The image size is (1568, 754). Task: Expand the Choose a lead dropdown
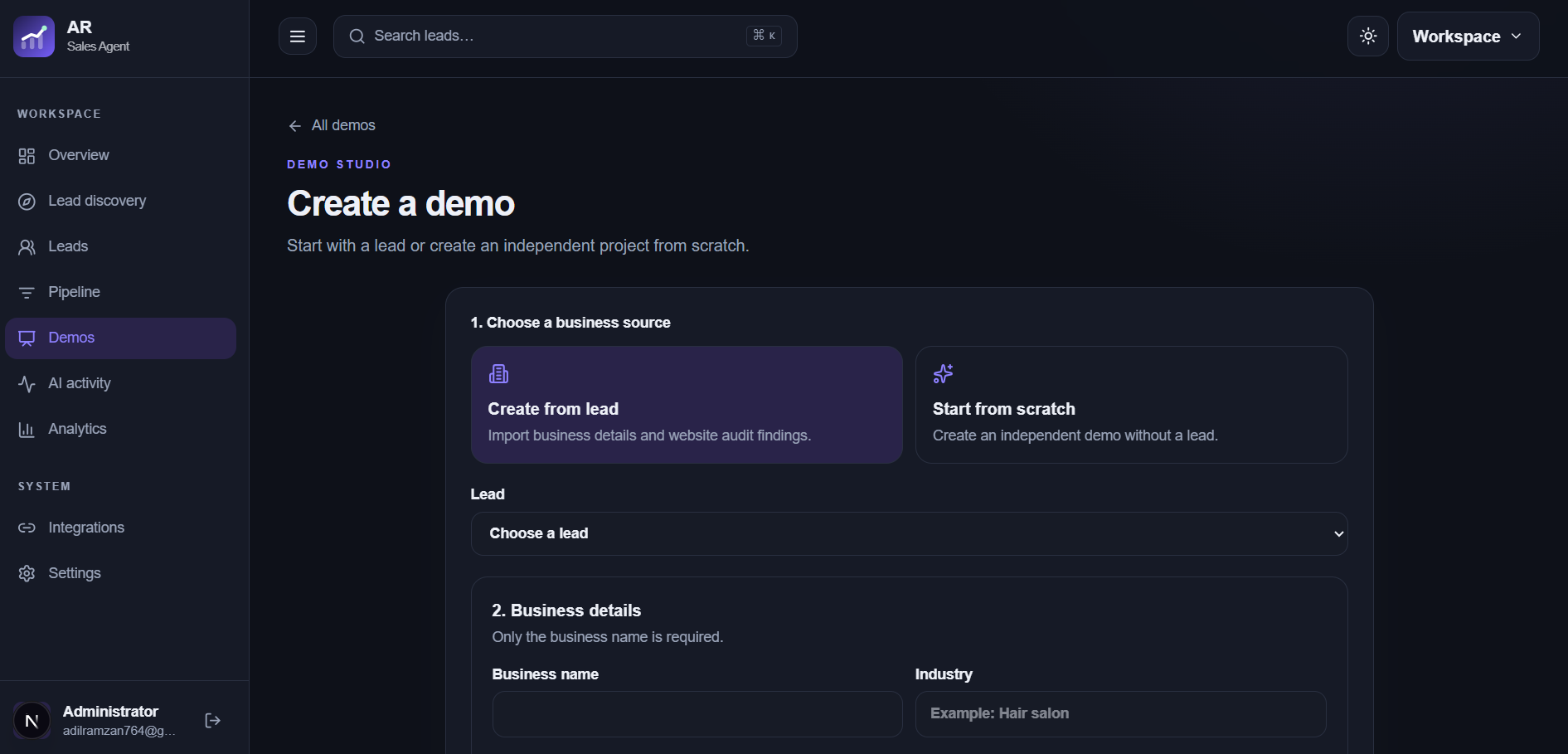[x=909, y=533]
